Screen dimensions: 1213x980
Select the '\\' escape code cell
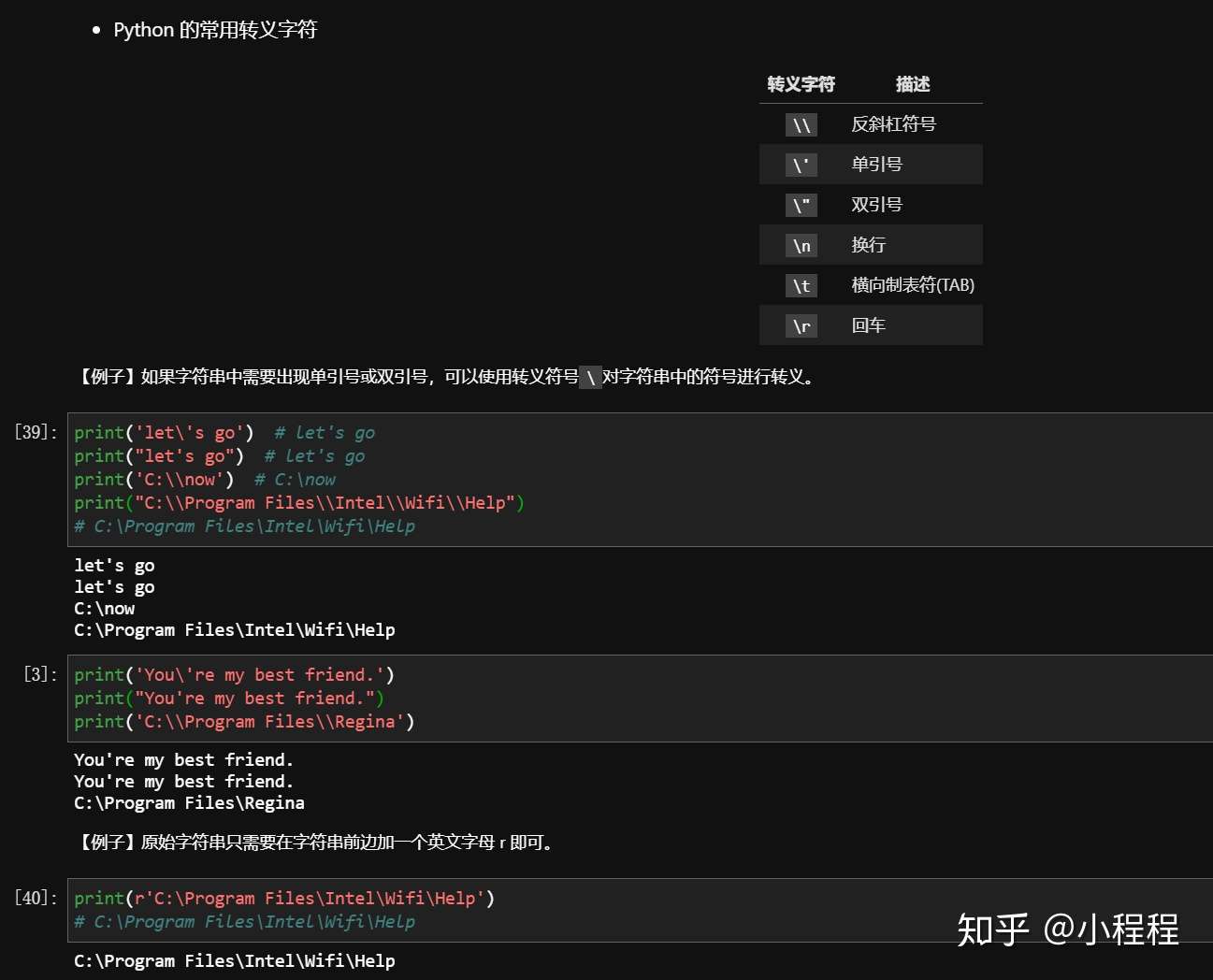pyautogui.click(x=801, y=124)
